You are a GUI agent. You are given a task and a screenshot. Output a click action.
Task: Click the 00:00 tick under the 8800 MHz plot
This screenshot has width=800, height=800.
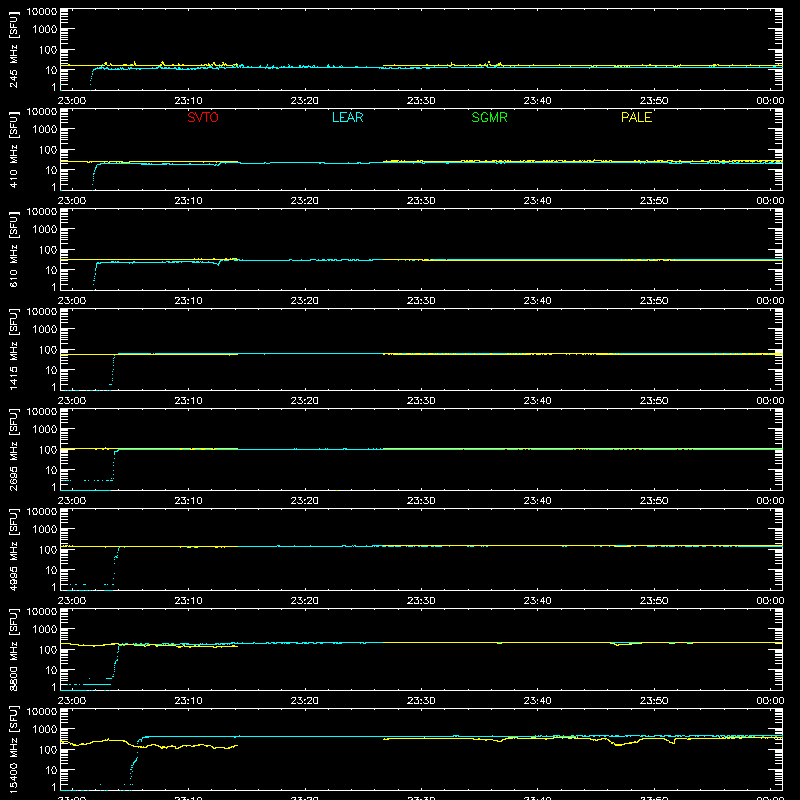click(770, 701)
